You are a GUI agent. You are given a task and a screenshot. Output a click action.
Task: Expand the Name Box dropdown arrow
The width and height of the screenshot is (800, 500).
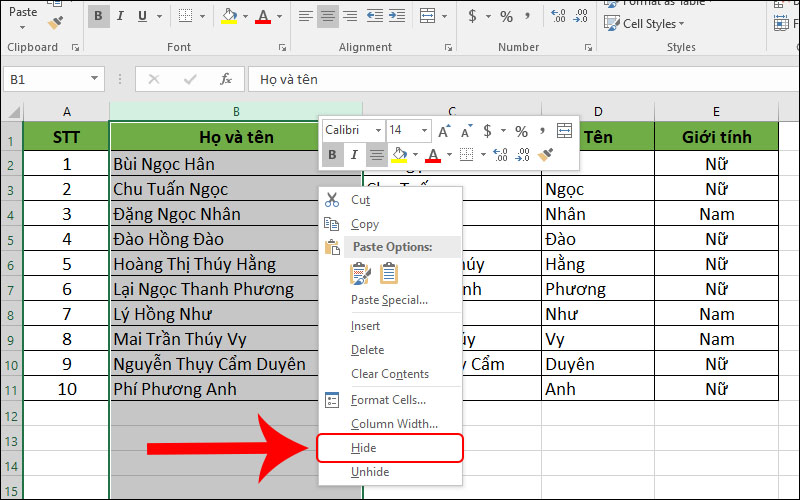(94, 79)
